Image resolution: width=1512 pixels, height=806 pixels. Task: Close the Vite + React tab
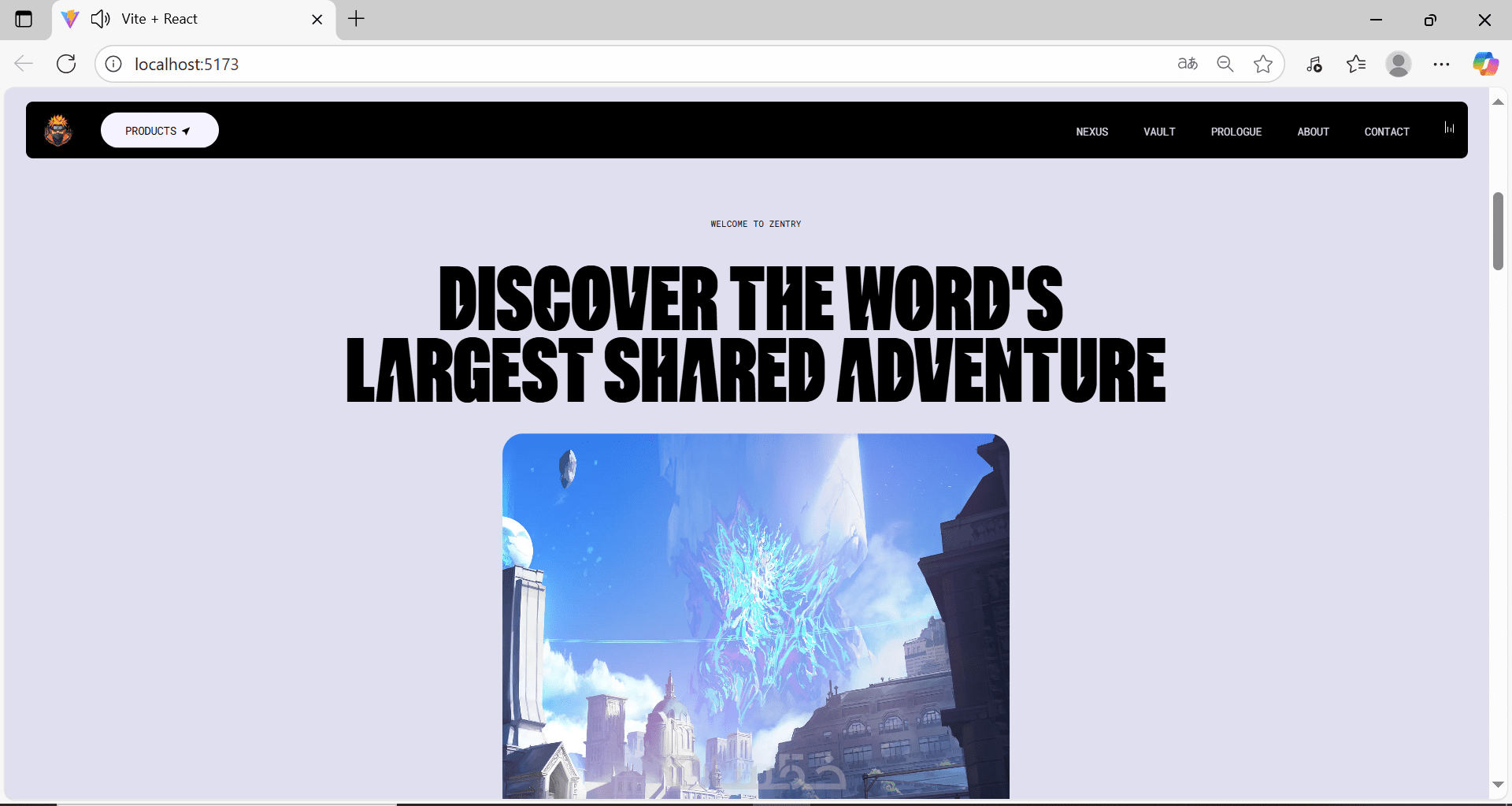coord(317,19)
